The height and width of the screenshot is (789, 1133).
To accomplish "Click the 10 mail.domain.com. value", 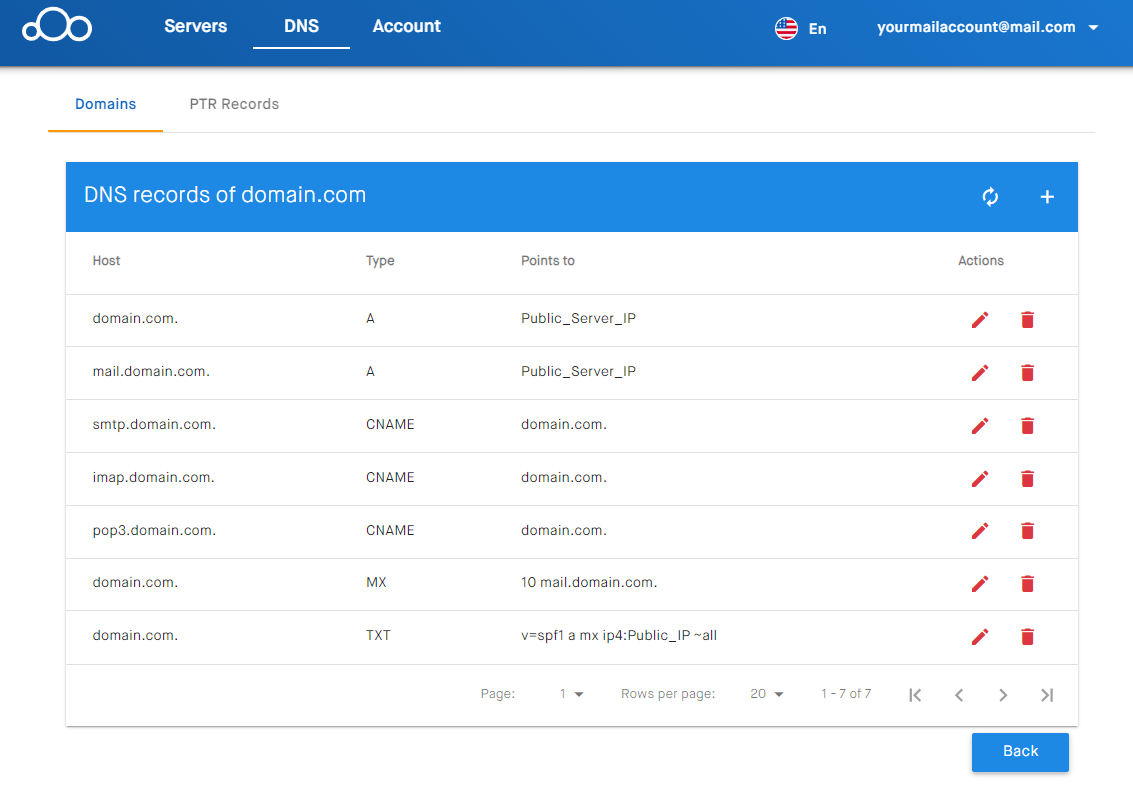I will [589, 582].
